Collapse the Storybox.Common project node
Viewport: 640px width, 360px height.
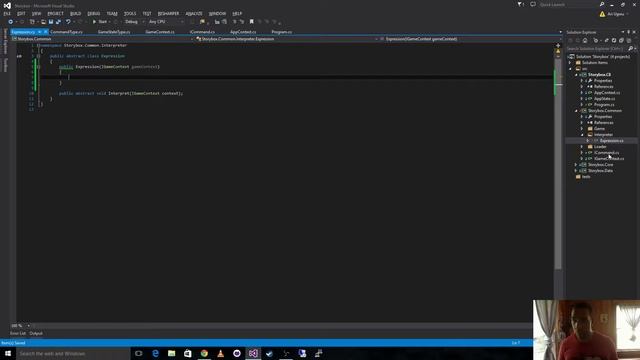[x=576, y=111]
